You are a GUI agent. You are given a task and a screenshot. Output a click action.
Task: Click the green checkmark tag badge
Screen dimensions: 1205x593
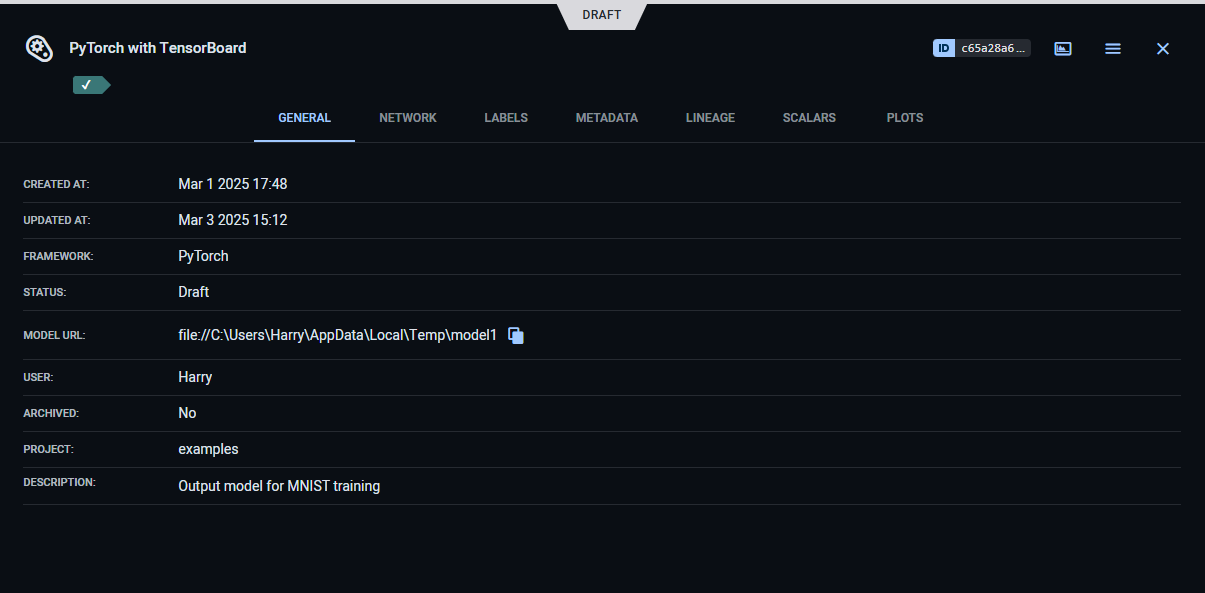90,85
